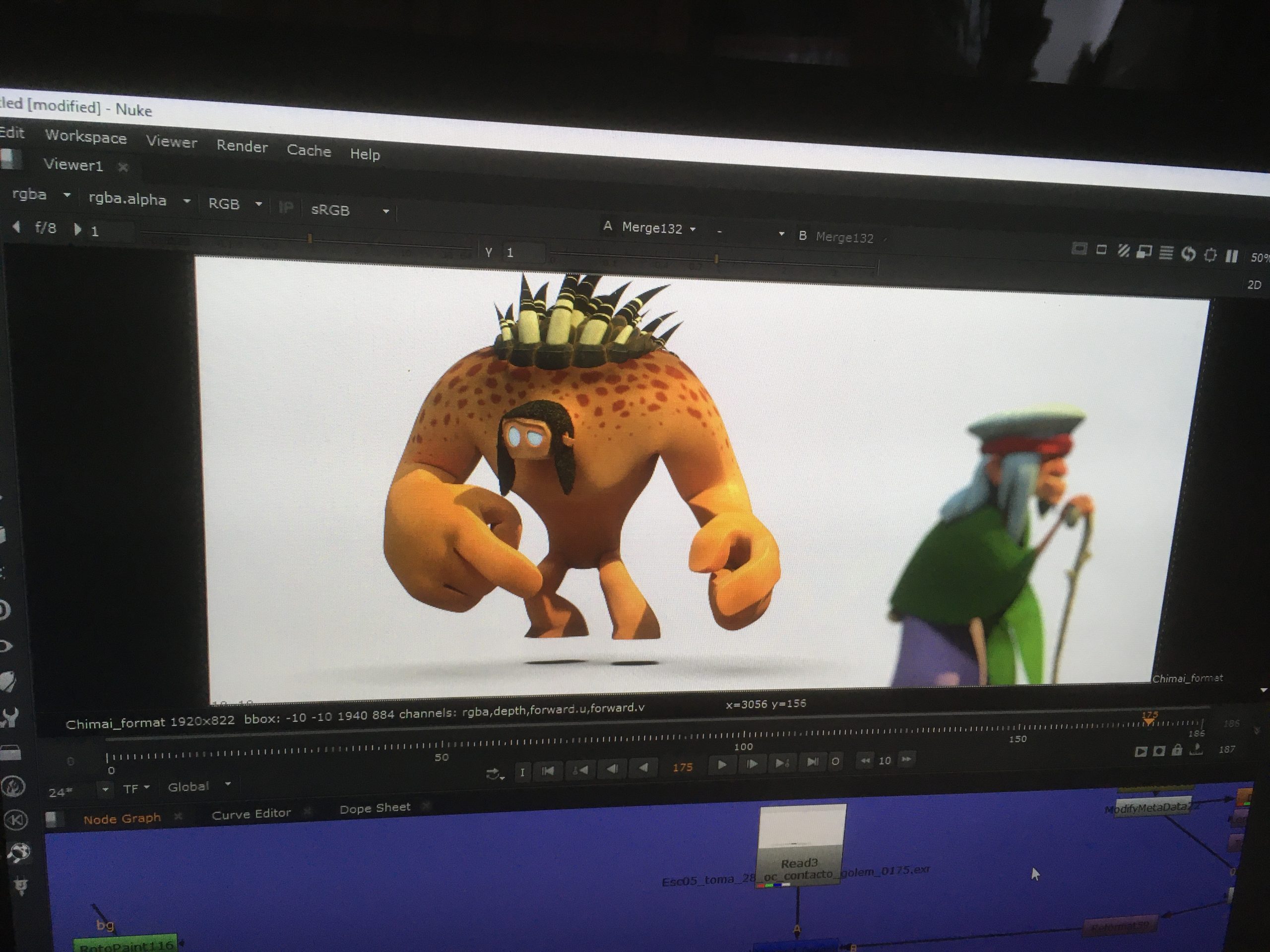The height and width of the screenshot is (952, 1270).
Task: Open the Render menu
Action: point(242,146)
